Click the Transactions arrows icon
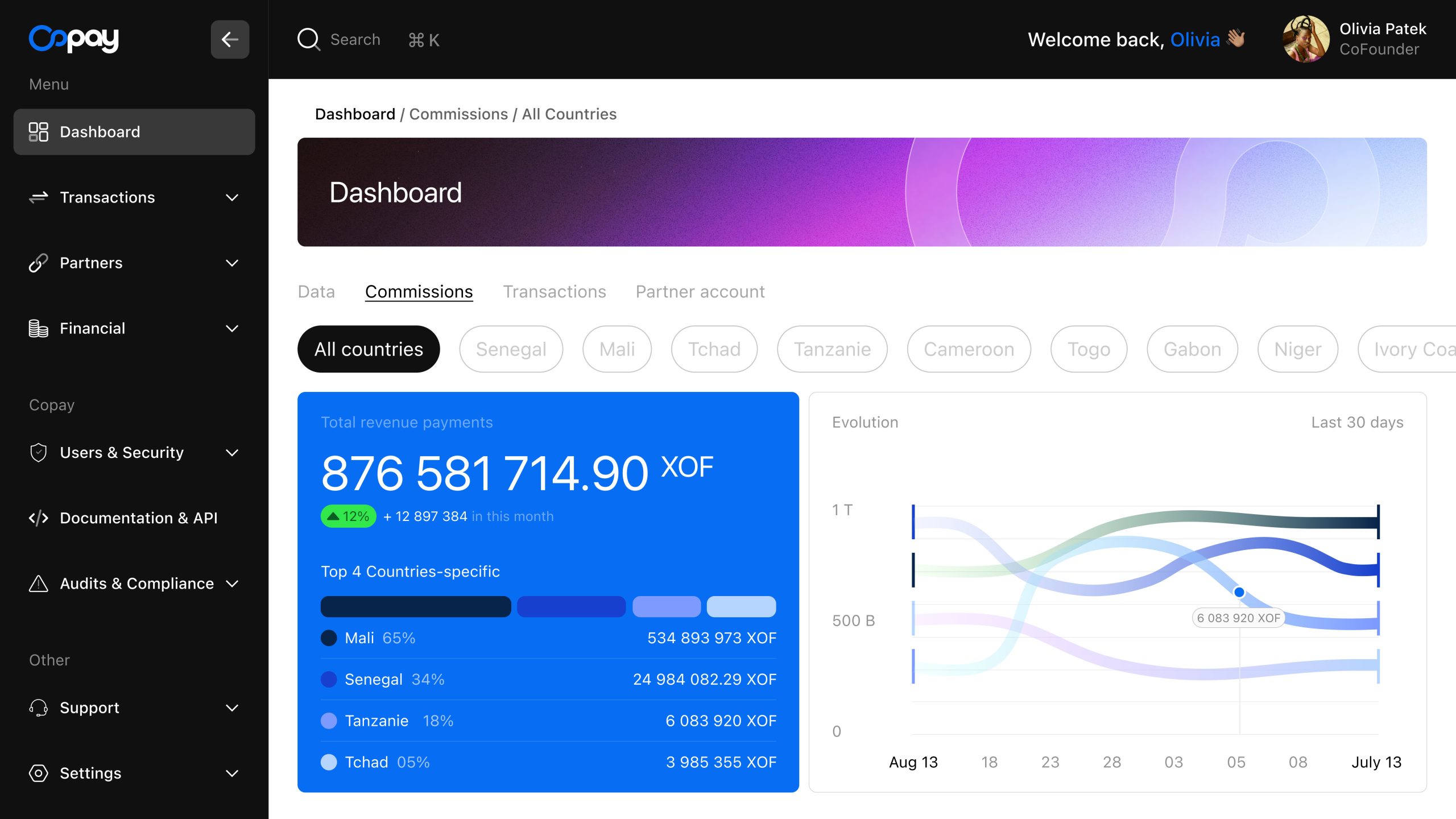Viewport: 1456px width, 819px height. (38, 197)
